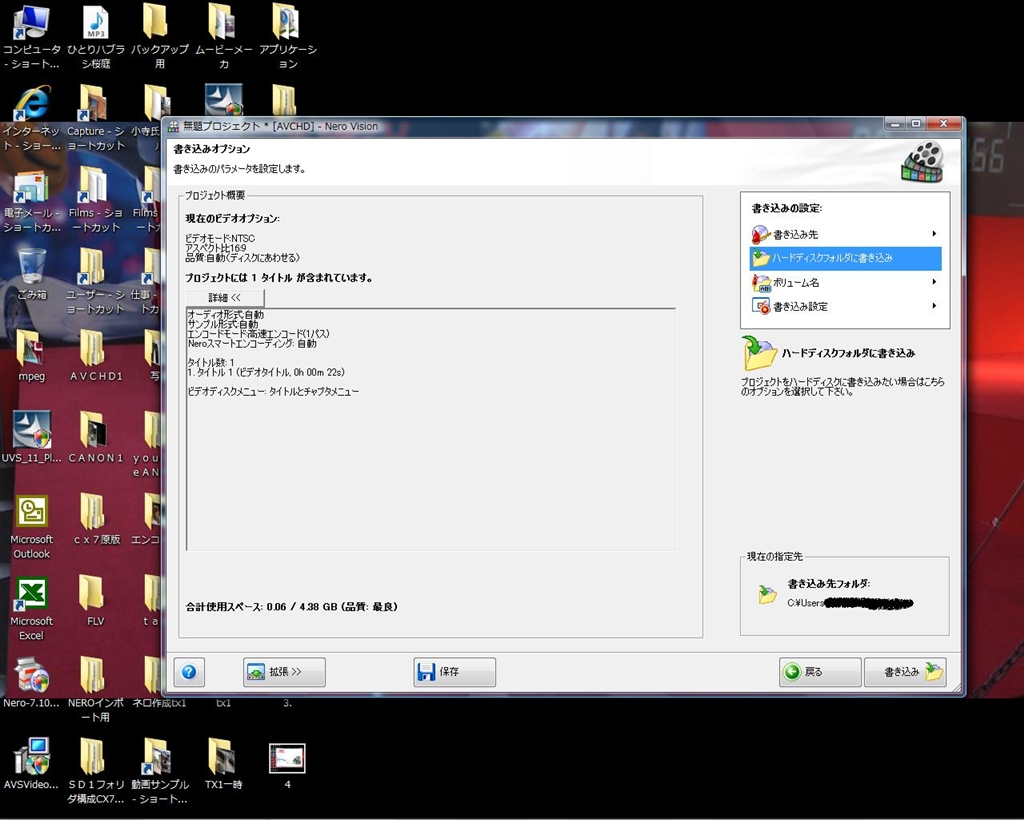
Task: Launch Nero-7.10... installer icon
Action: coord(31,682)
